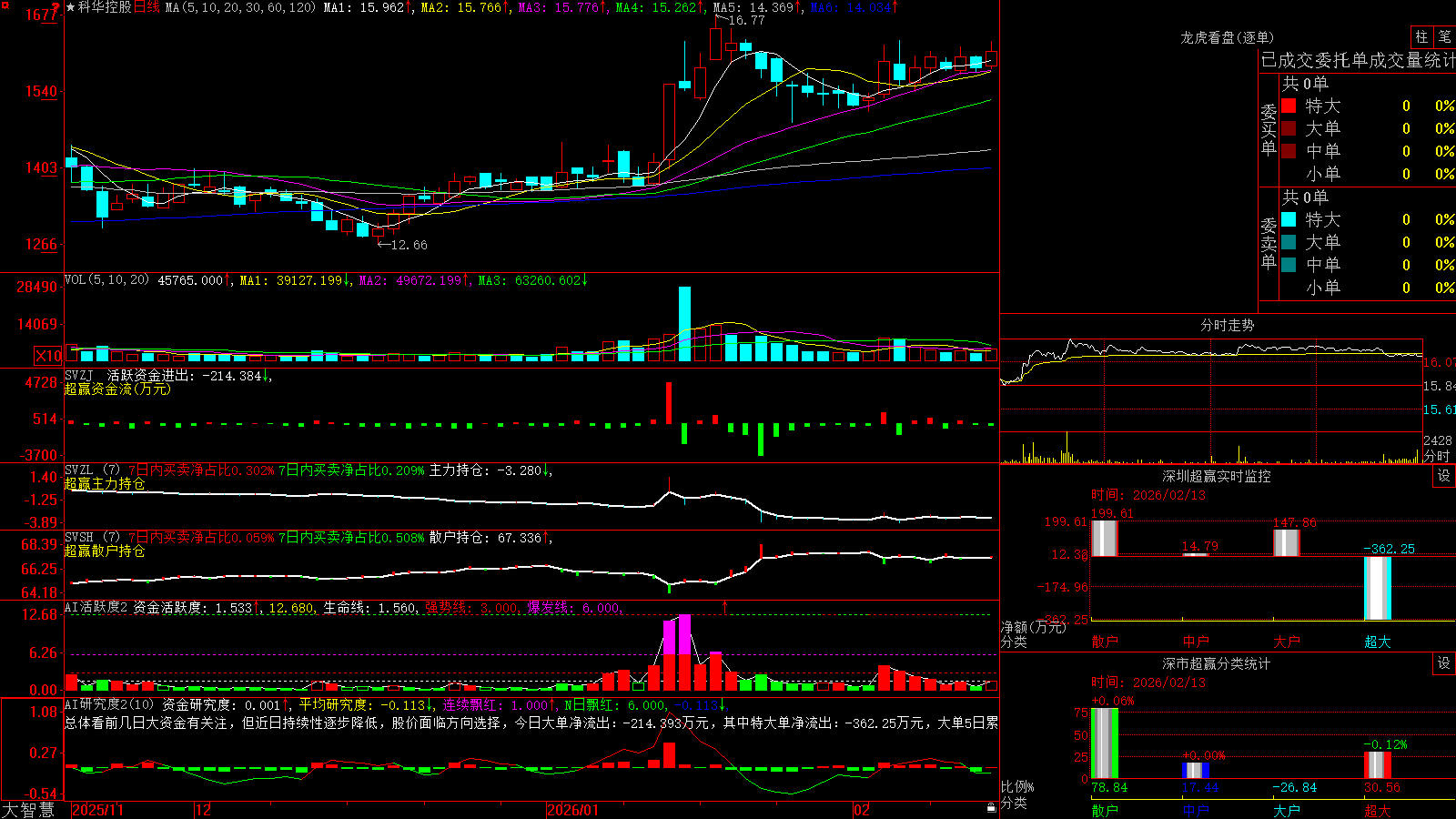The image size is (1456, 819).
Task: Click the 生命线: 1.560 label
Action: (x=371, y=608)
